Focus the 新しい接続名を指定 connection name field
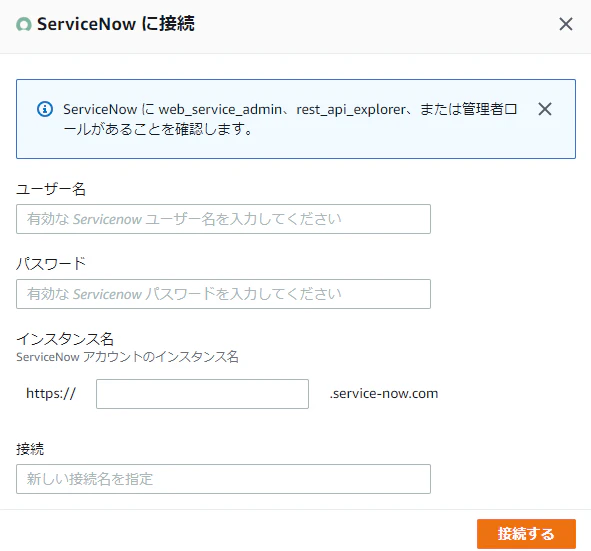 pyautogui.click(x=223, y=479)
